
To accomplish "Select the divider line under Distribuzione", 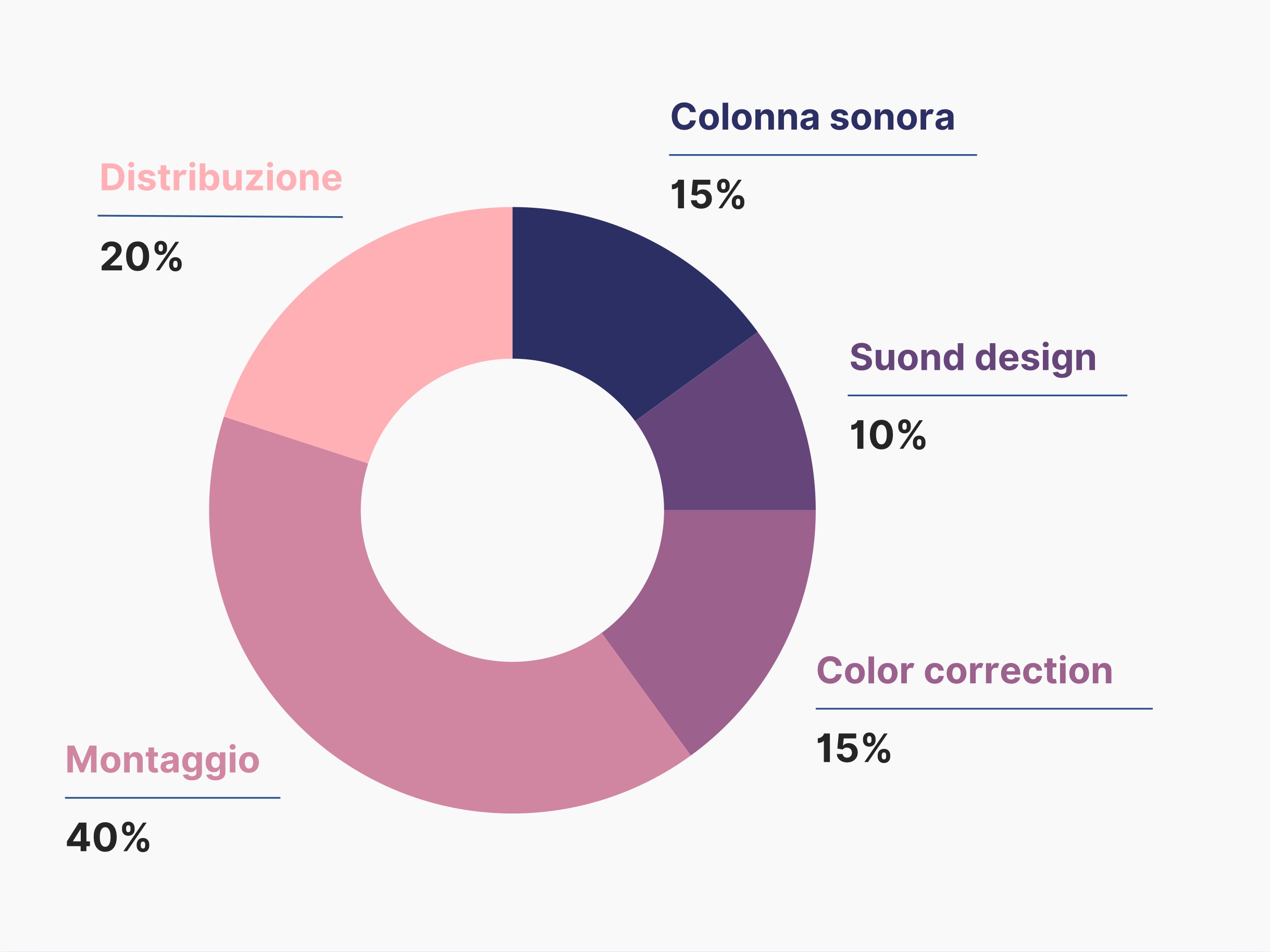I will coord(220,216).
